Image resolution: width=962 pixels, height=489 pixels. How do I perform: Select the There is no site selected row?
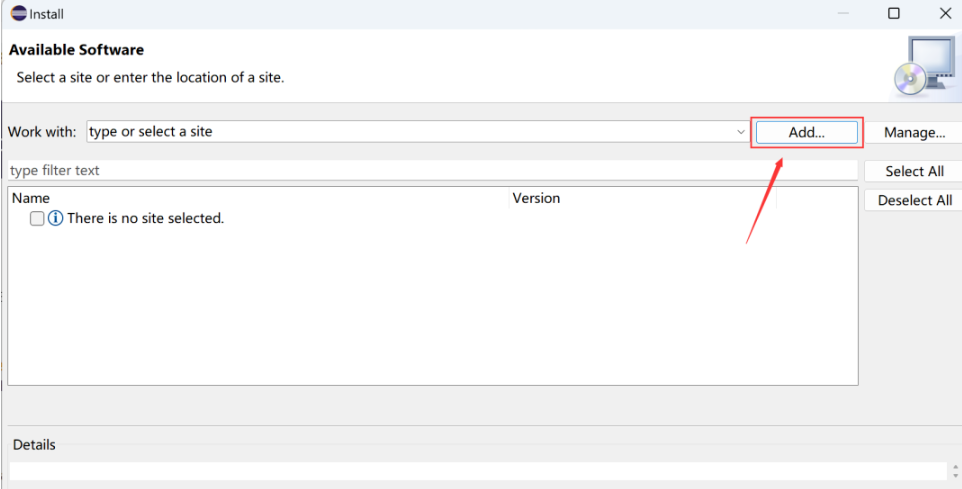click(x=433, y=218)
